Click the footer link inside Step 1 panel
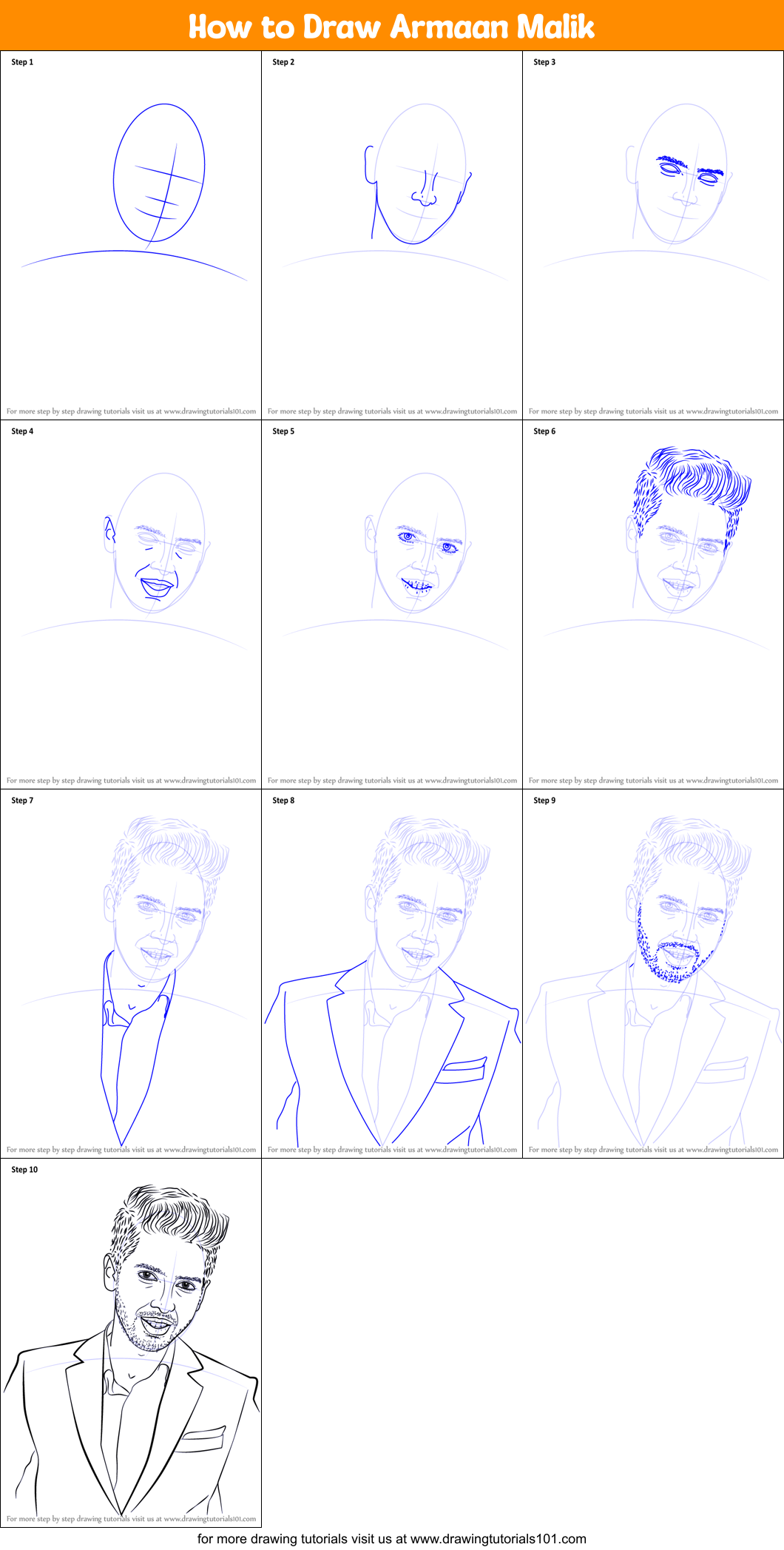784x1550 pixels. pyautogui.click(x=131, y=411)
